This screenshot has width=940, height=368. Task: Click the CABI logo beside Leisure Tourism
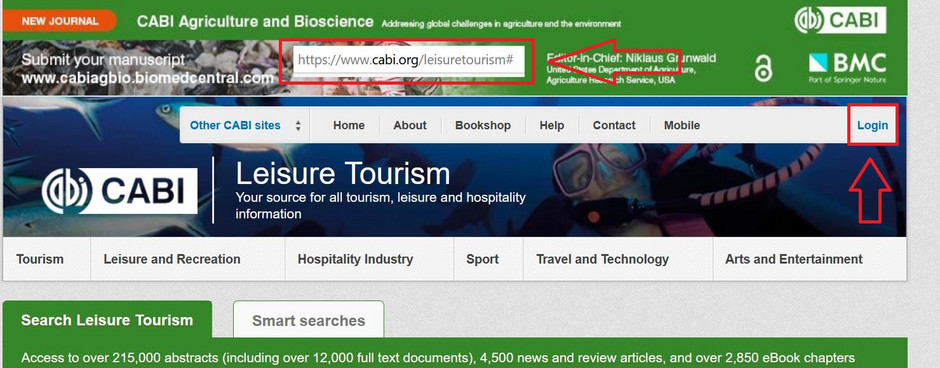coord(120,191)
